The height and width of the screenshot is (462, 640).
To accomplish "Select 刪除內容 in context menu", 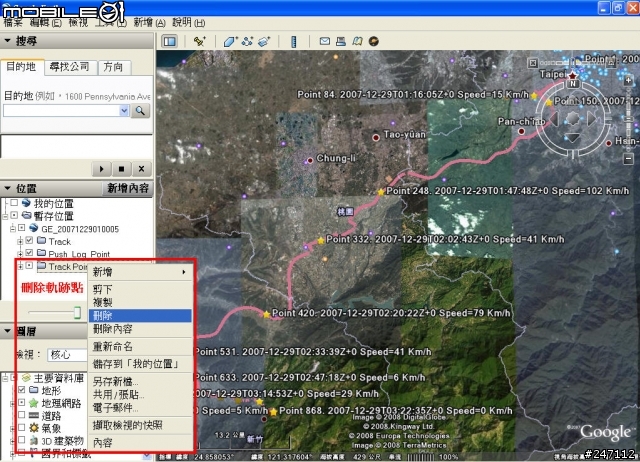I will coord(140,329).
